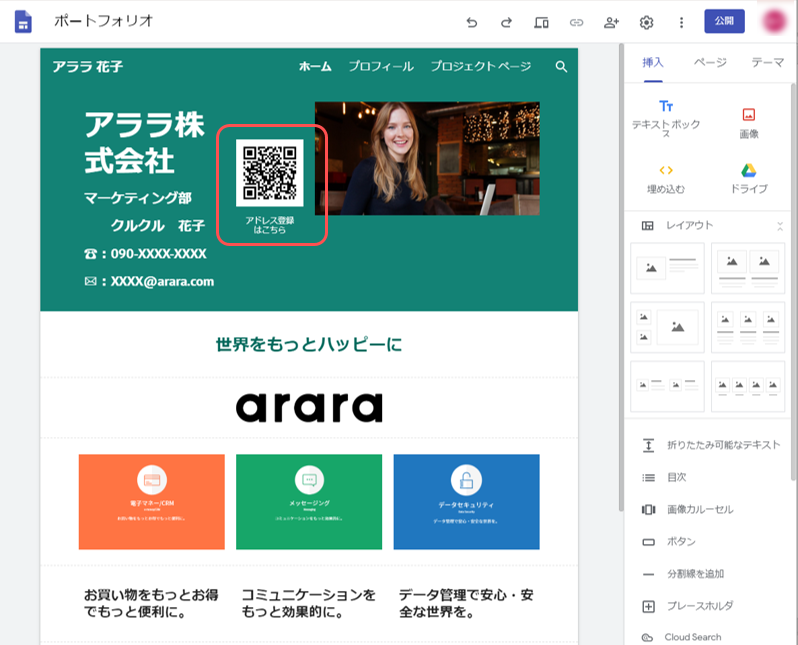Choose the two images with captions layout
Viewport: 798px width, 645px height.
coord(748,268)
